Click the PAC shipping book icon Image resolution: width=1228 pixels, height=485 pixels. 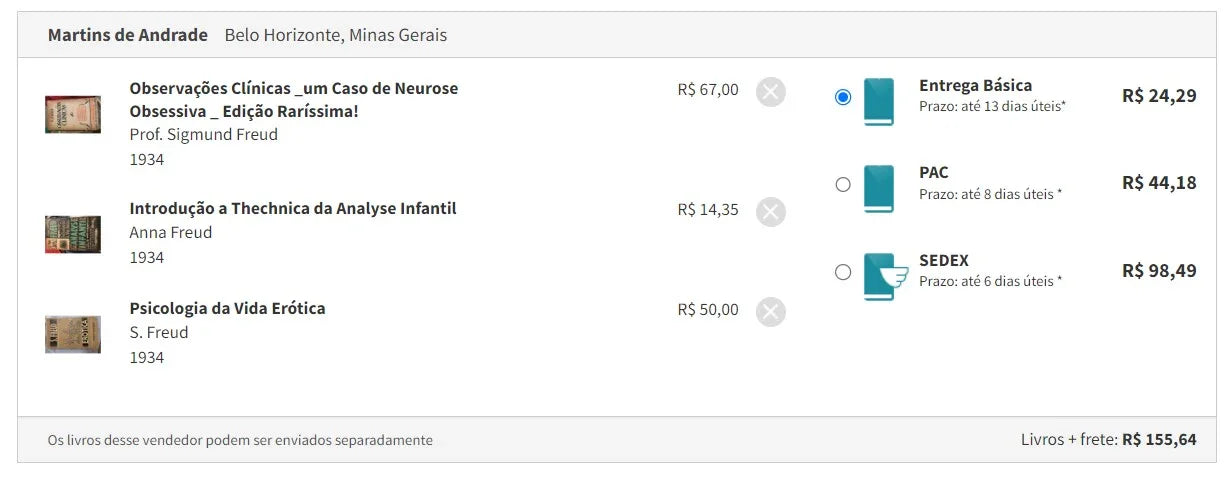878,188
